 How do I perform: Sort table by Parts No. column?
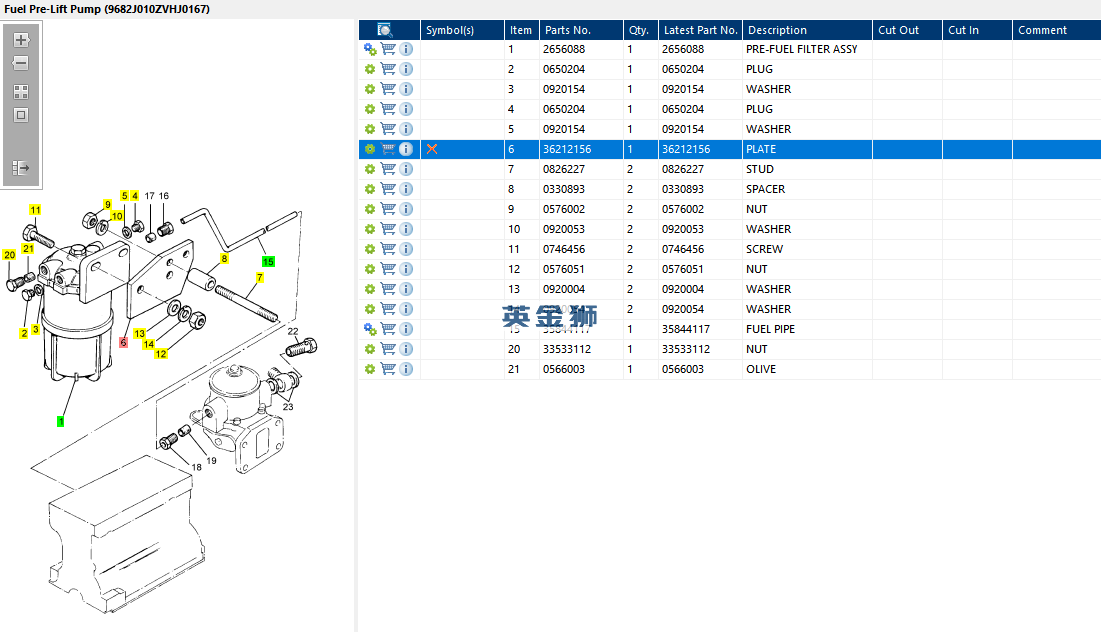(568, 30)
